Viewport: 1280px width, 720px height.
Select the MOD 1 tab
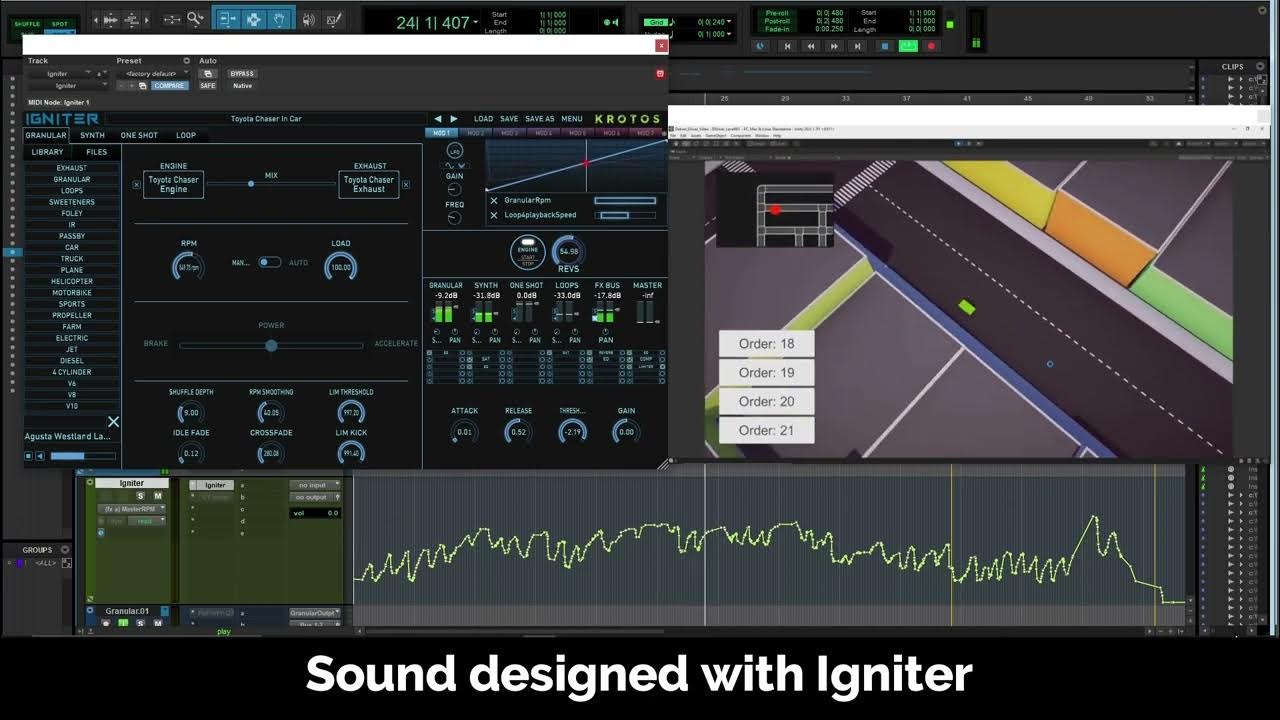click(x=441, y=133)
